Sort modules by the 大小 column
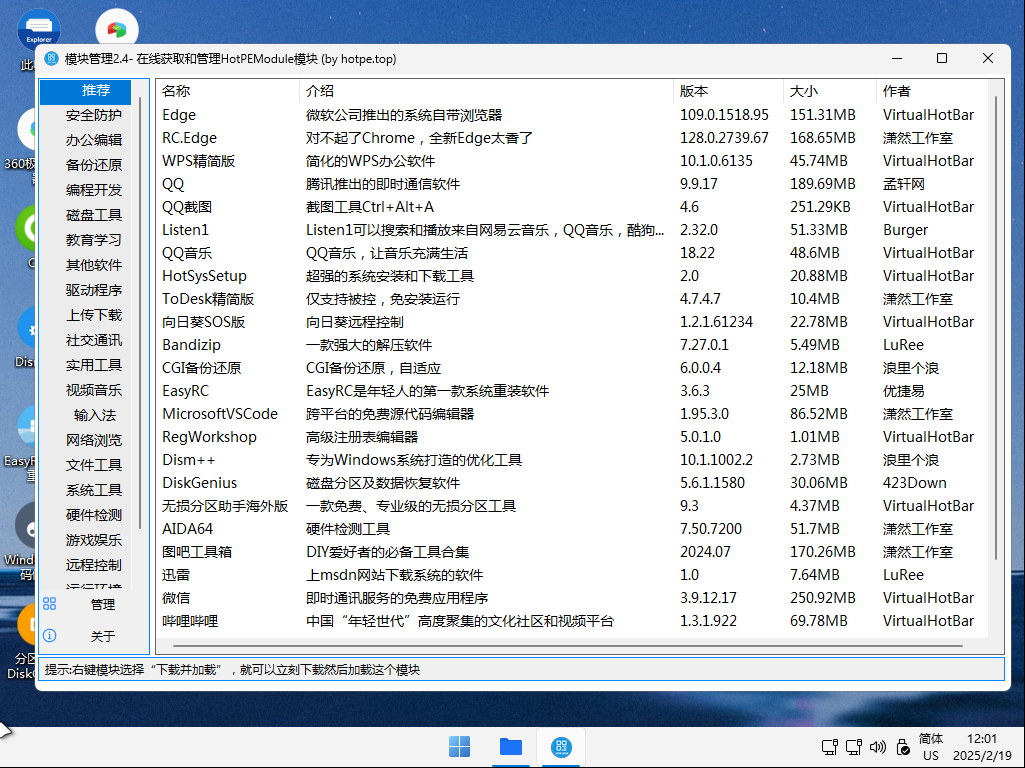The width and height of the screenshot is (1025, 768). pyautogui.click(x=830, y=92)
